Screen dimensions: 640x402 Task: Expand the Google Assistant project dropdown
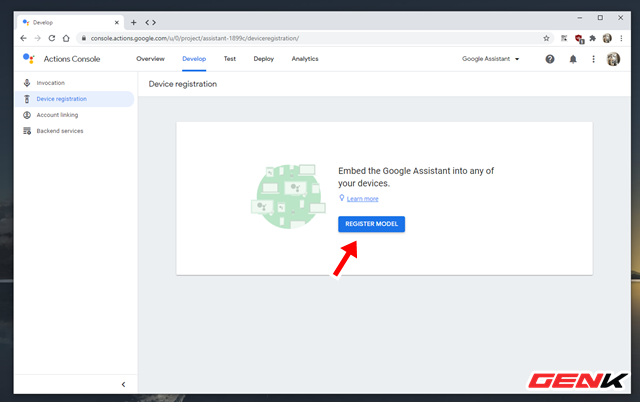click(x=490, y=59)
